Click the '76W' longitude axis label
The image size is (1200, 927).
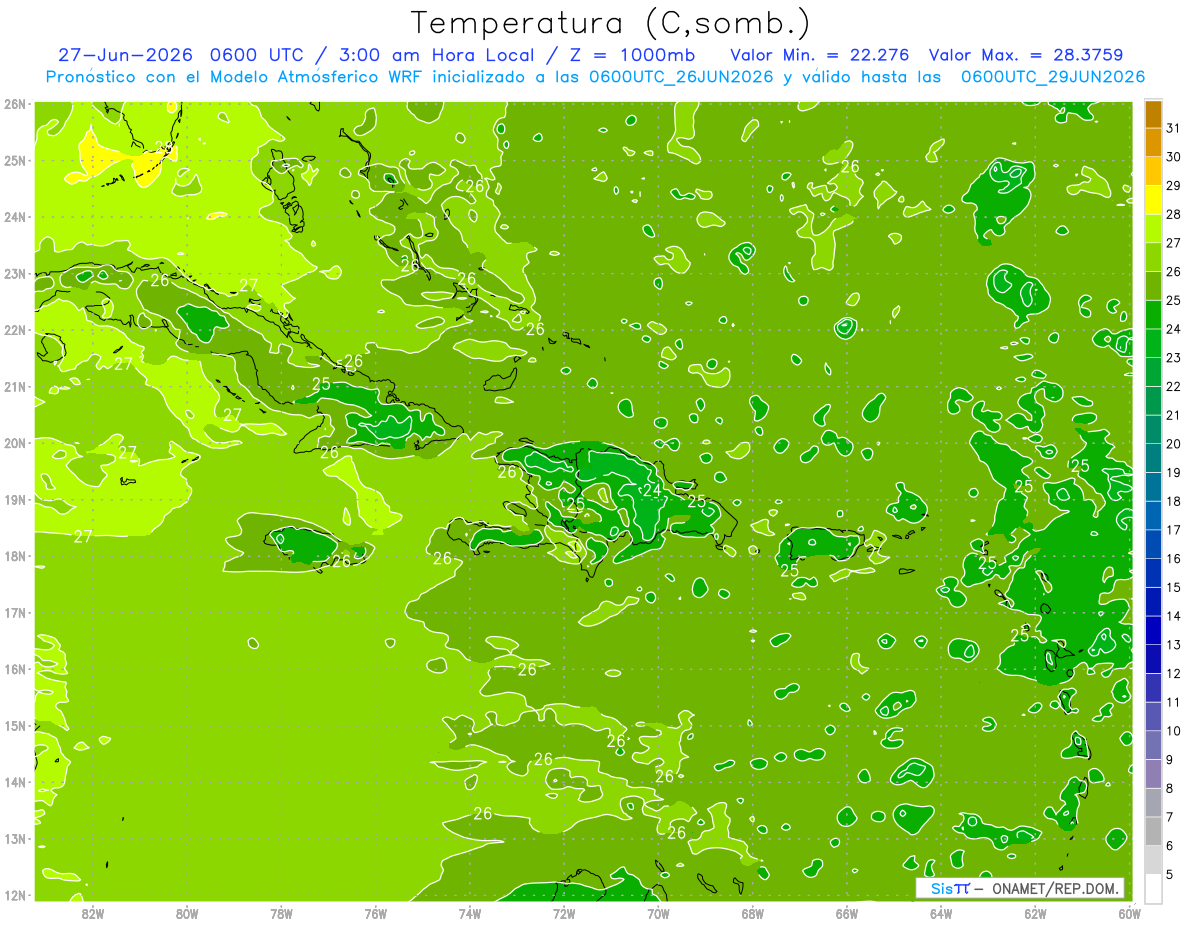pos(375,913)
